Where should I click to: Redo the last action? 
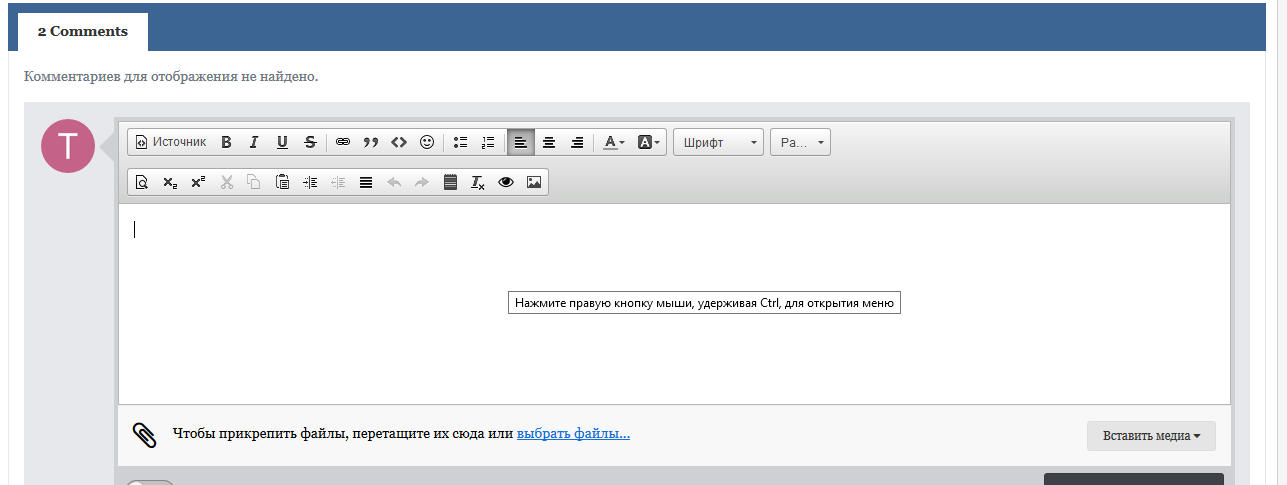pos(422,182)
